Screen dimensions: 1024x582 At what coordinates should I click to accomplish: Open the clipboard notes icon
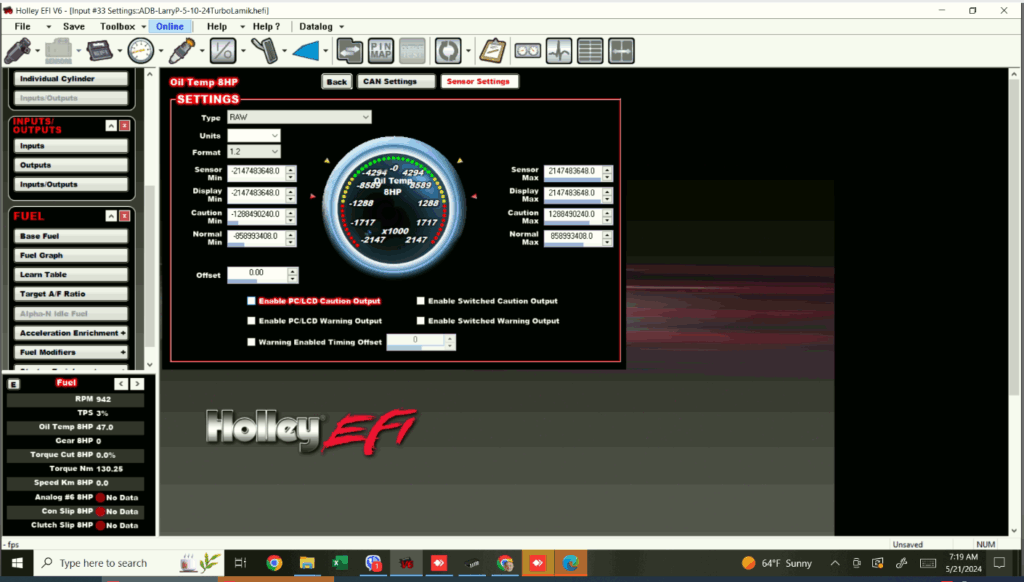point(492,50)
